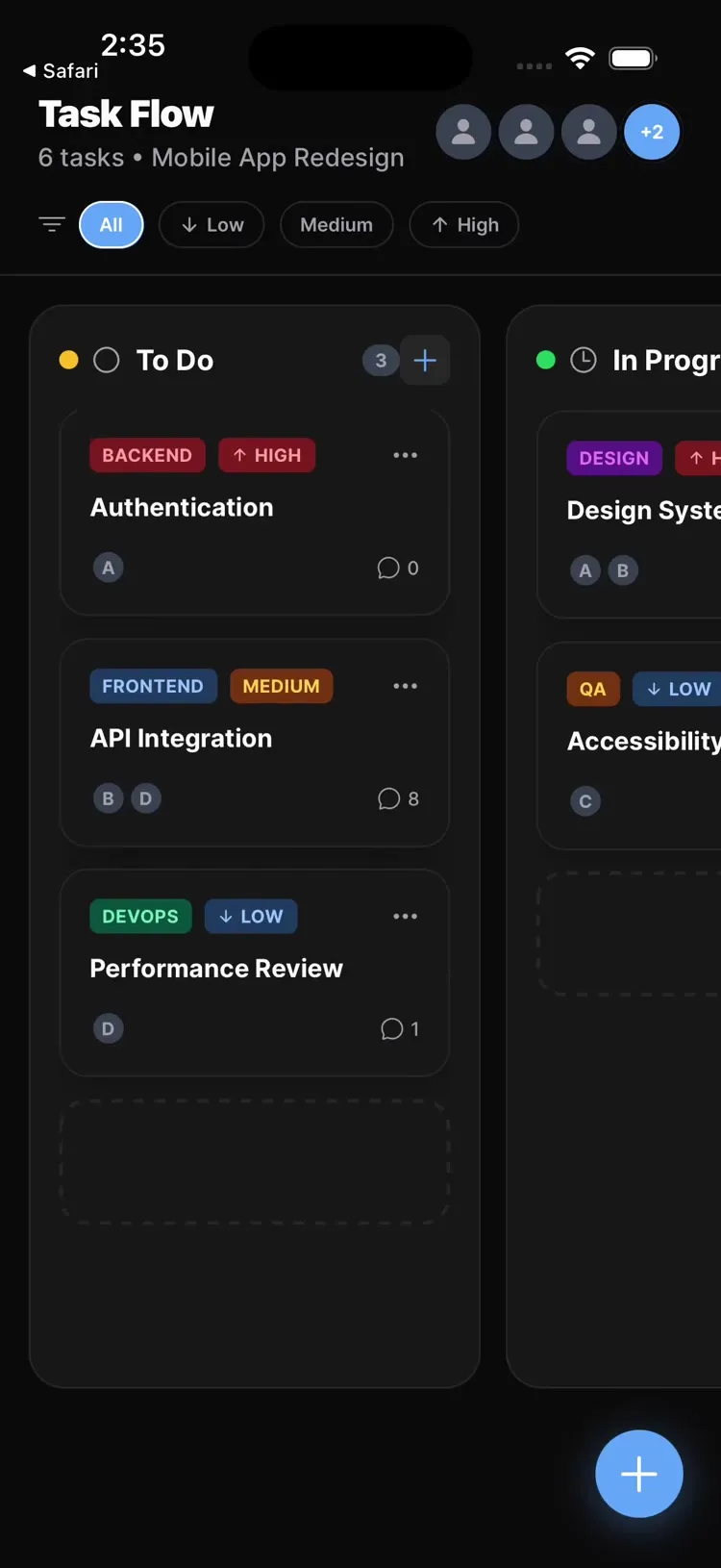Open the three-dot menu on Performance Review card
The image size is (721, 1568).
tap(406, 916)
